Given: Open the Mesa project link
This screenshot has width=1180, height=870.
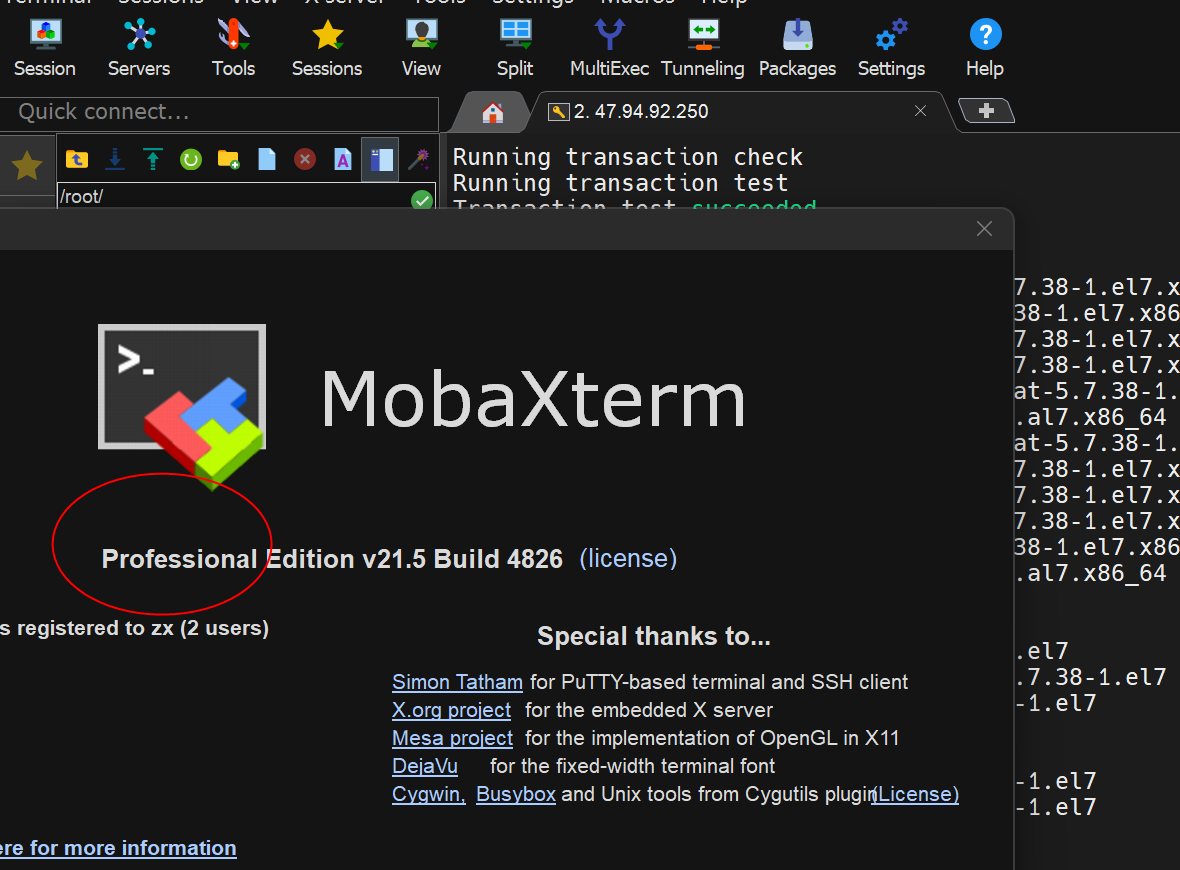Looking at the screenshot, I should [x=452, y=738].
